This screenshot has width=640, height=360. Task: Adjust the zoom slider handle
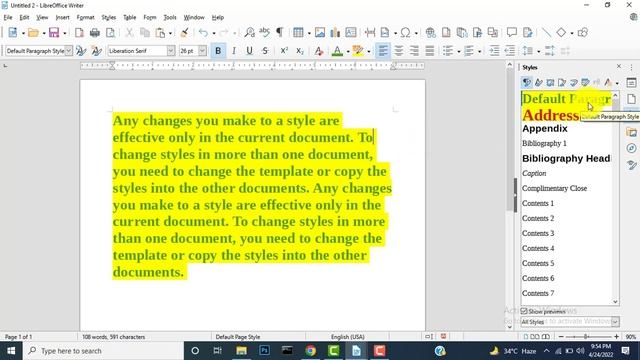(x=586, y=337)
